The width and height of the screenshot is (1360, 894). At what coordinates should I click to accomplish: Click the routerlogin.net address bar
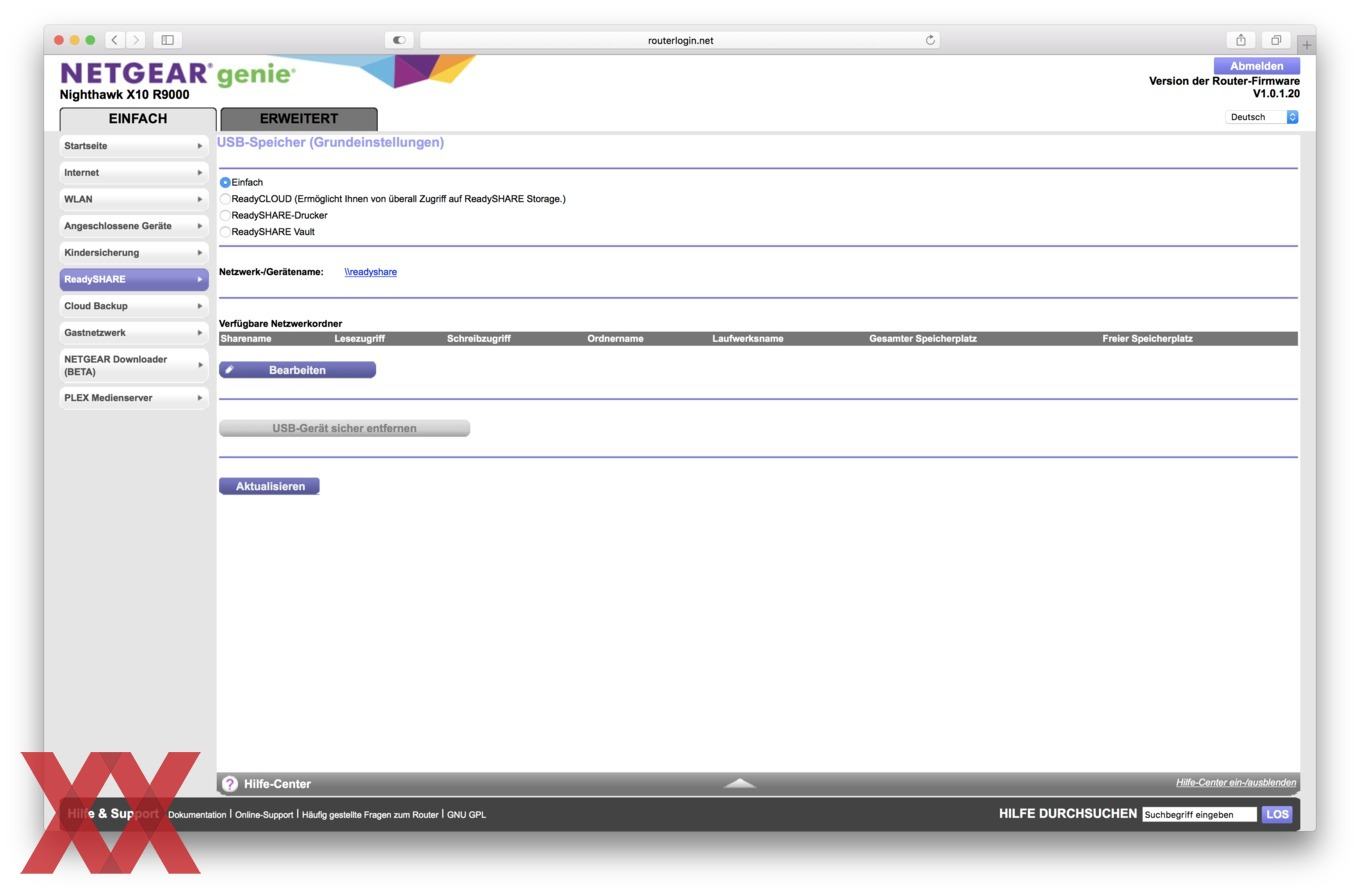click(x=680, y=40)
